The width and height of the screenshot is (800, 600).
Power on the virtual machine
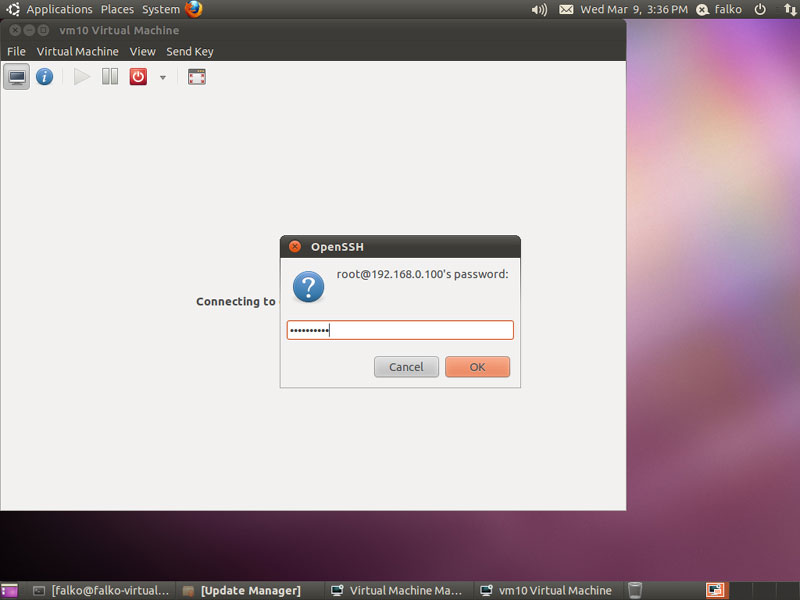tap(82, 77)
